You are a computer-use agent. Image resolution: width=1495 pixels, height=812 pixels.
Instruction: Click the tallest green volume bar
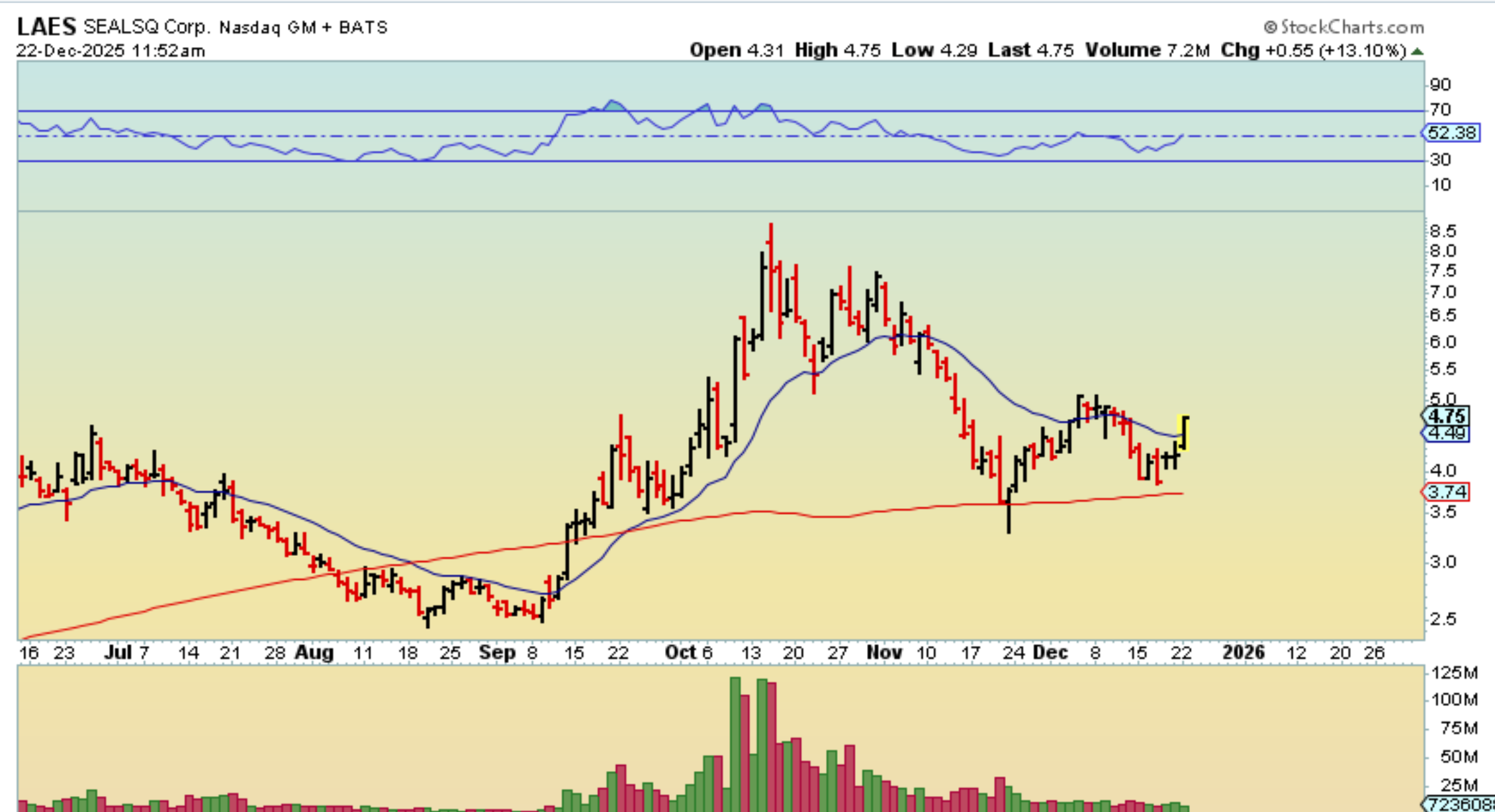tap(735, 741)
